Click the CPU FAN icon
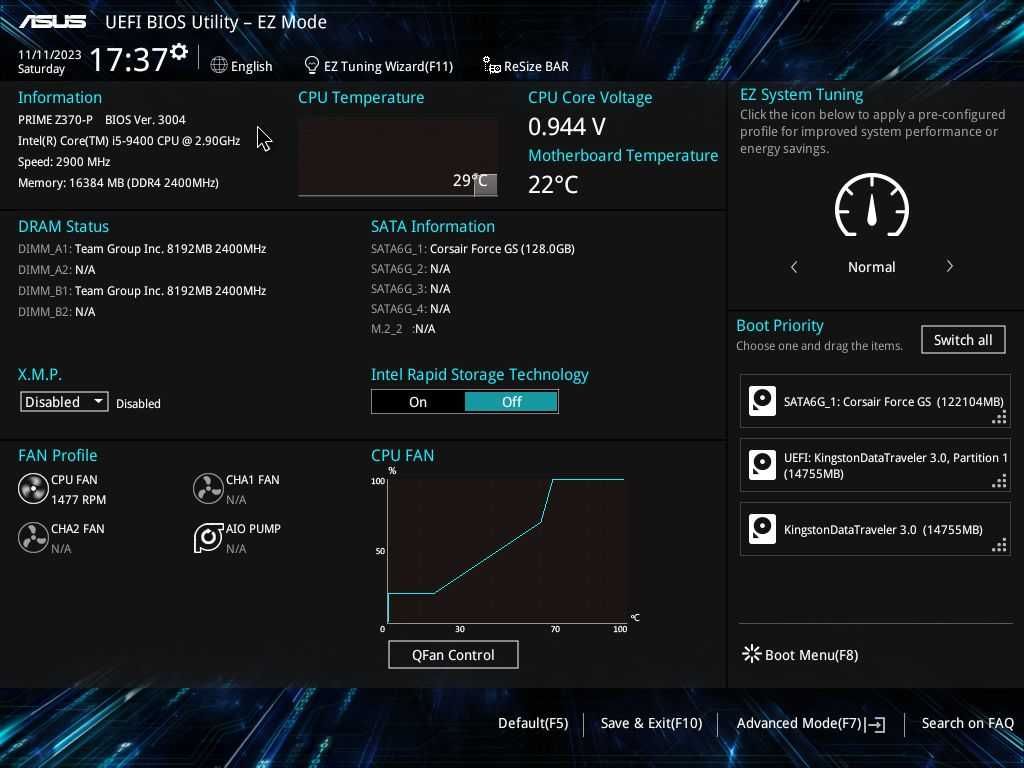 [33, 488]
